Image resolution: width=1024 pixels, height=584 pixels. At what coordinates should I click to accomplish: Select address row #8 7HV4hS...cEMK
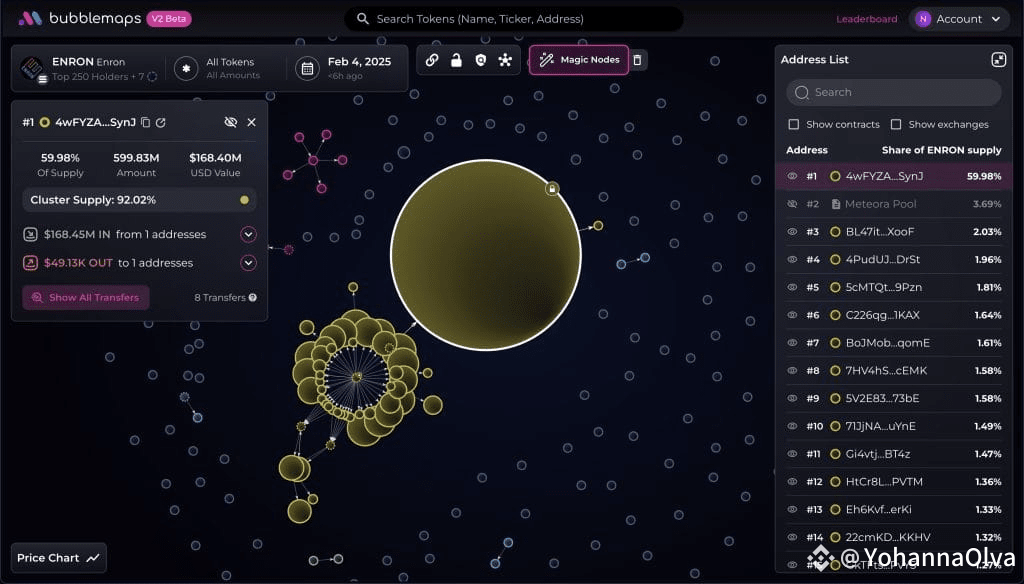pos(893,370)
